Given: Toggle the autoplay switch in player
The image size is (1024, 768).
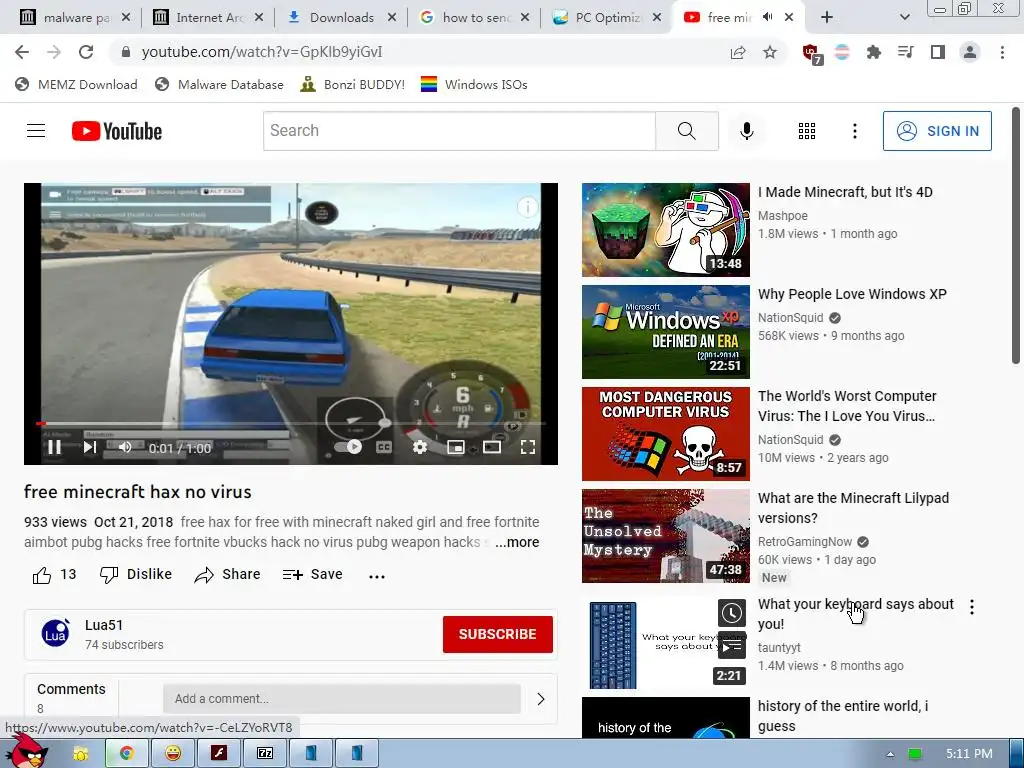Looking at the screenshot, I should click(x=348, y=447).
